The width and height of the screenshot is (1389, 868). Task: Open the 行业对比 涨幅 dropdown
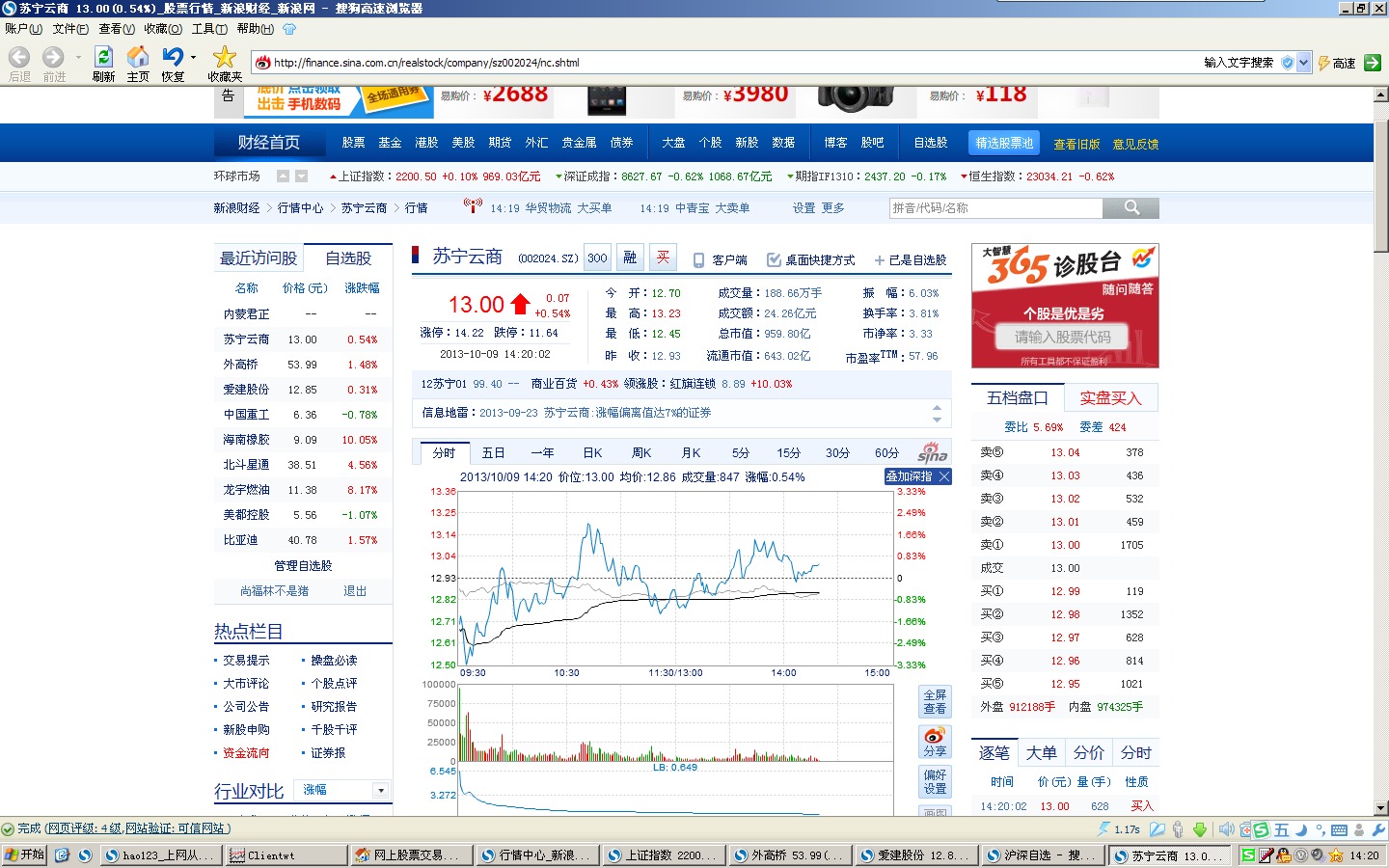[381, 790]
